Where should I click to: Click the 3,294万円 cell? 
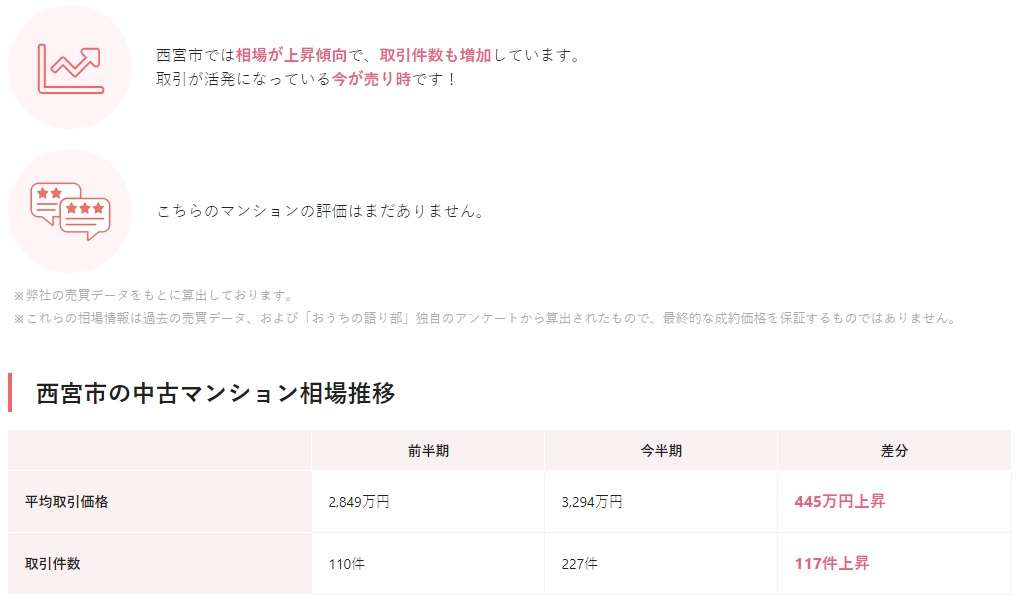591,502
